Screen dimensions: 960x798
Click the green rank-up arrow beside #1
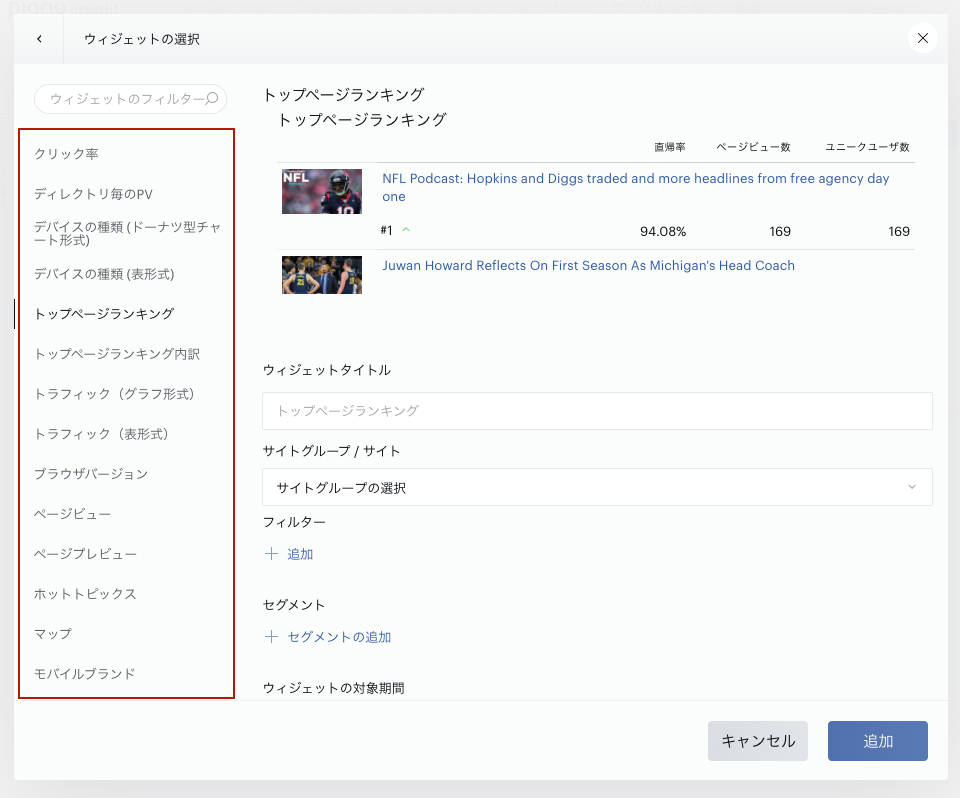[406, 230]
